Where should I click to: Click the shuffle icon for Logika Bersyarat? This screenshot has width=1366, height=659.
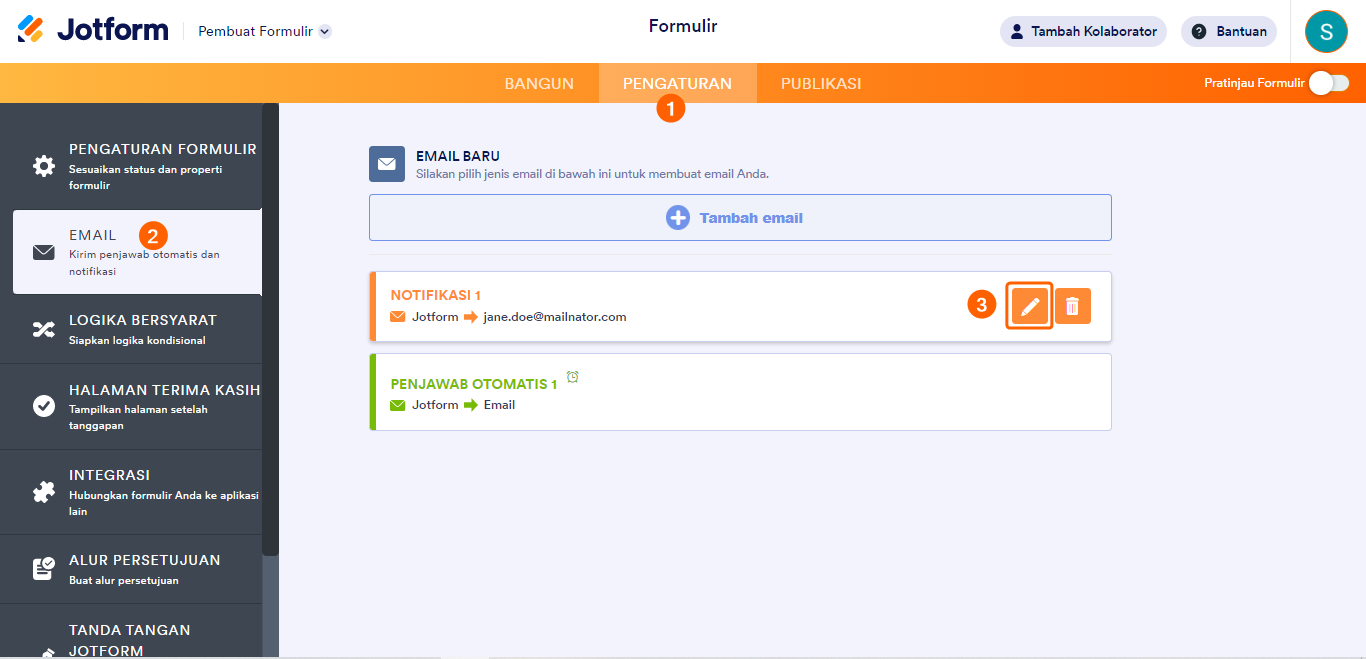tap(44, 330)
